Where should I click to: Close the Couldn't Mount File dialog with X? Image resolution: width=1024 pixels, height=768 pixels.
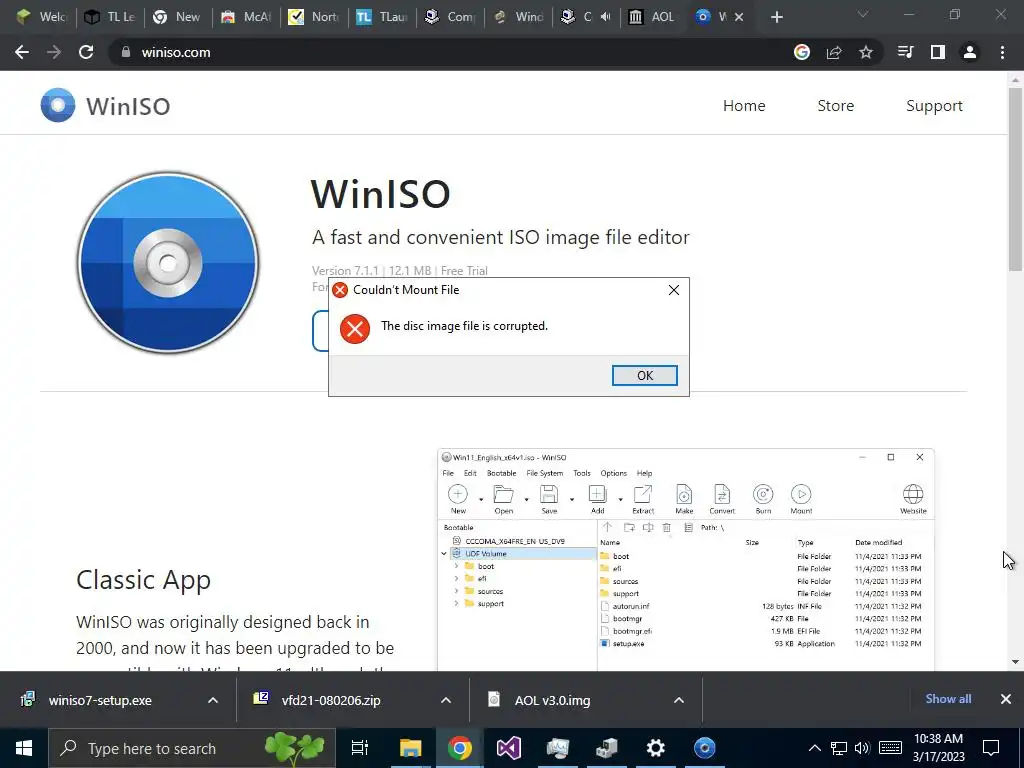pos(674,290)
